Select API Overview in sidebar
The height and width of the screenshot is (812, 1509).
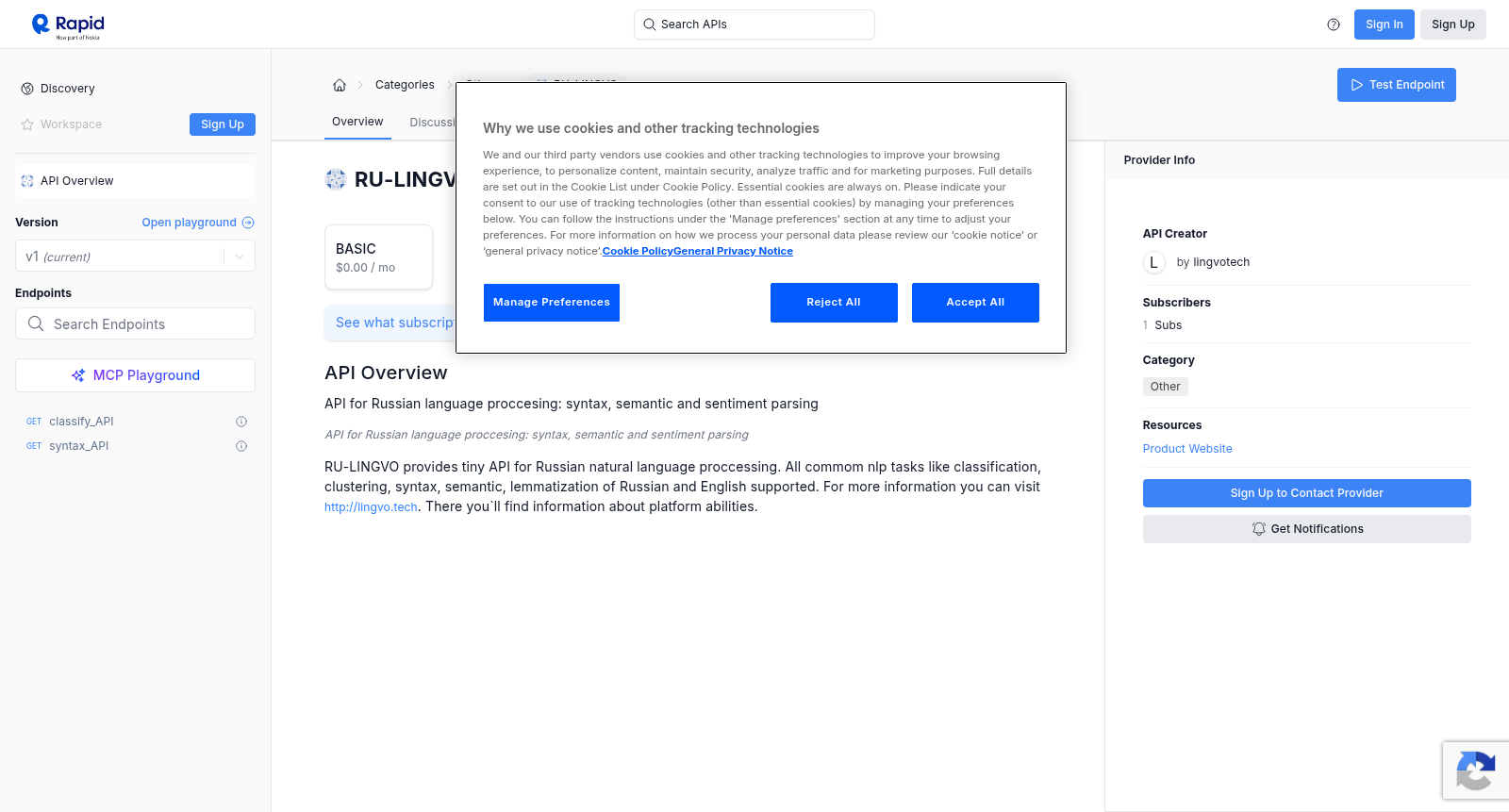click(136, 181)
